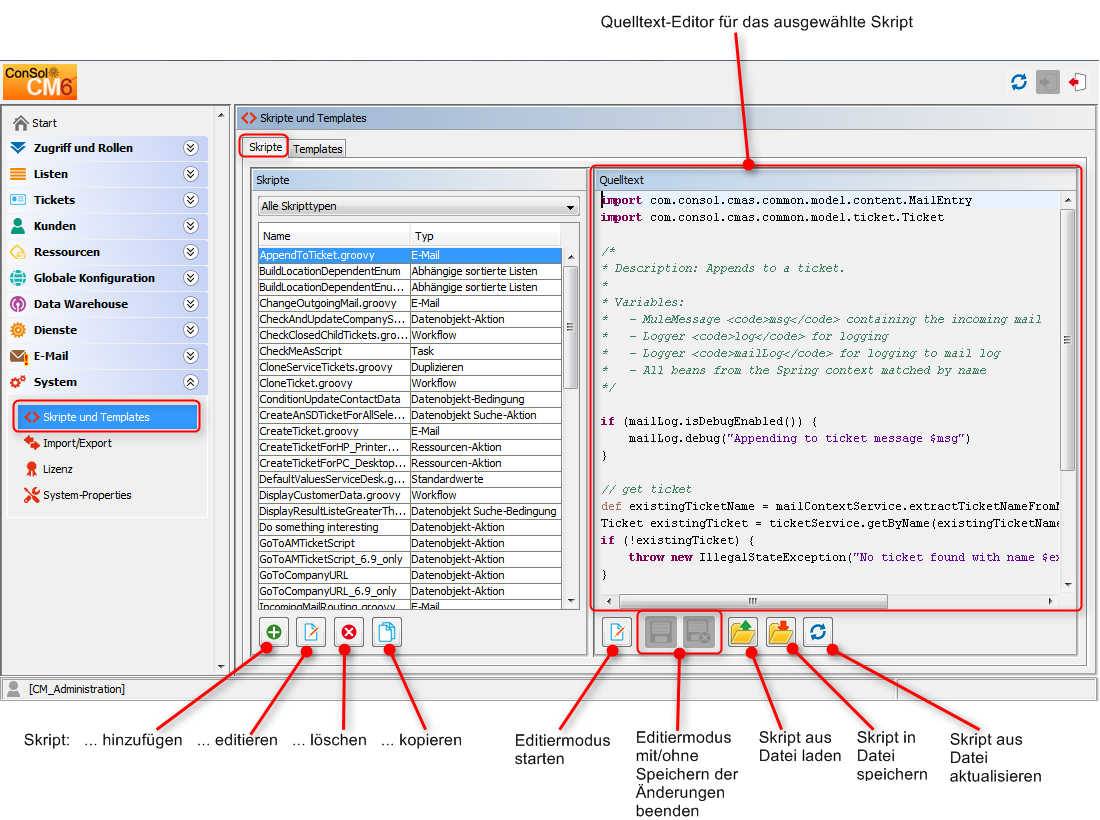The width and height of the screenshot is (1100, 820).
Task: Click the edit script icon below script list
Action: (x=311, y=632)
